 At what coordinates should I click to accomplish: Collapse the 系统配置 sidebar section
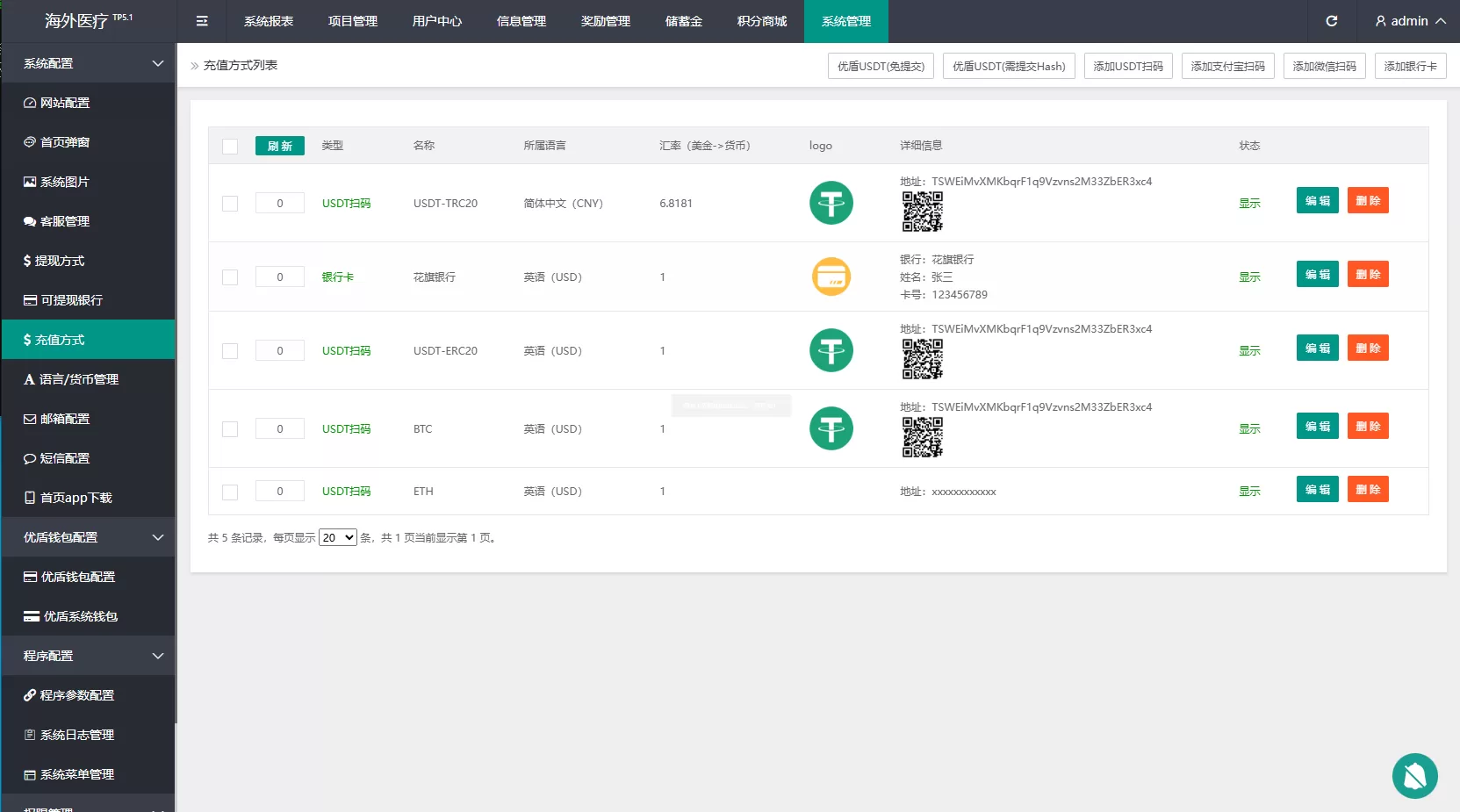pos(88,63)
